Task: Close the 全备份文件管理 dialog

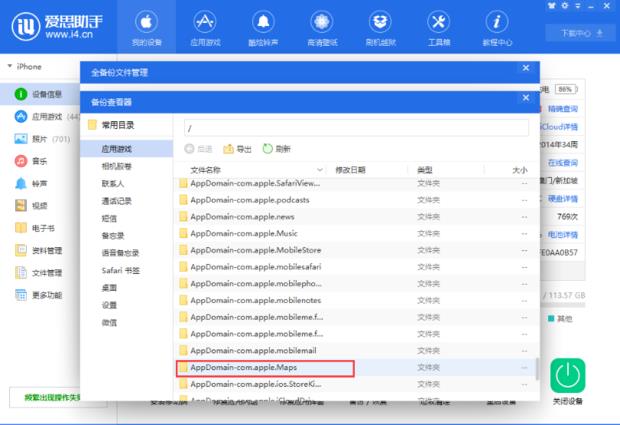Action: (525, 68)
